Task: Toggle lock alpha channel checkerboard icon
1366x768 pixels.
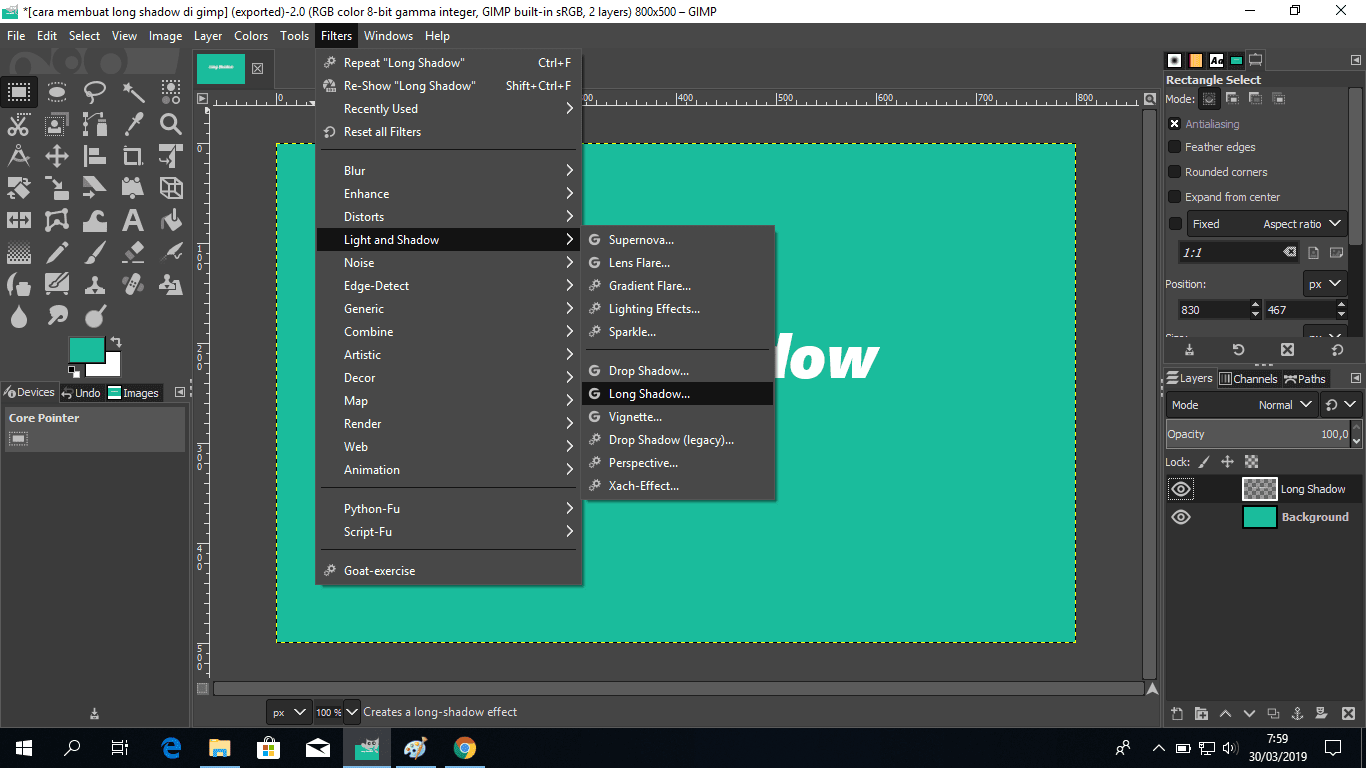Action: tap(1251, 462)
